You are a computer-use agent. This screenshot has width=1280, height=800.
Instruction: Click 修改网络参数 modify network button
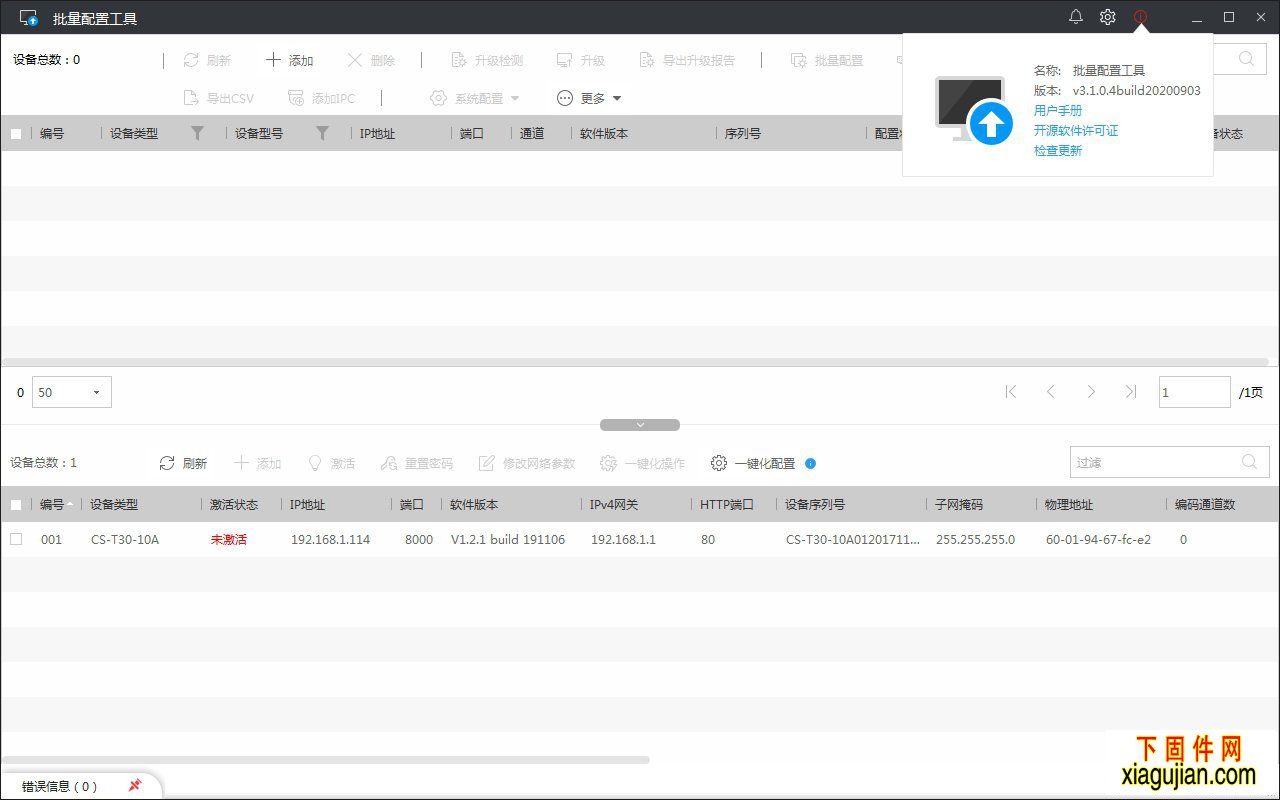tap(527, 463)
